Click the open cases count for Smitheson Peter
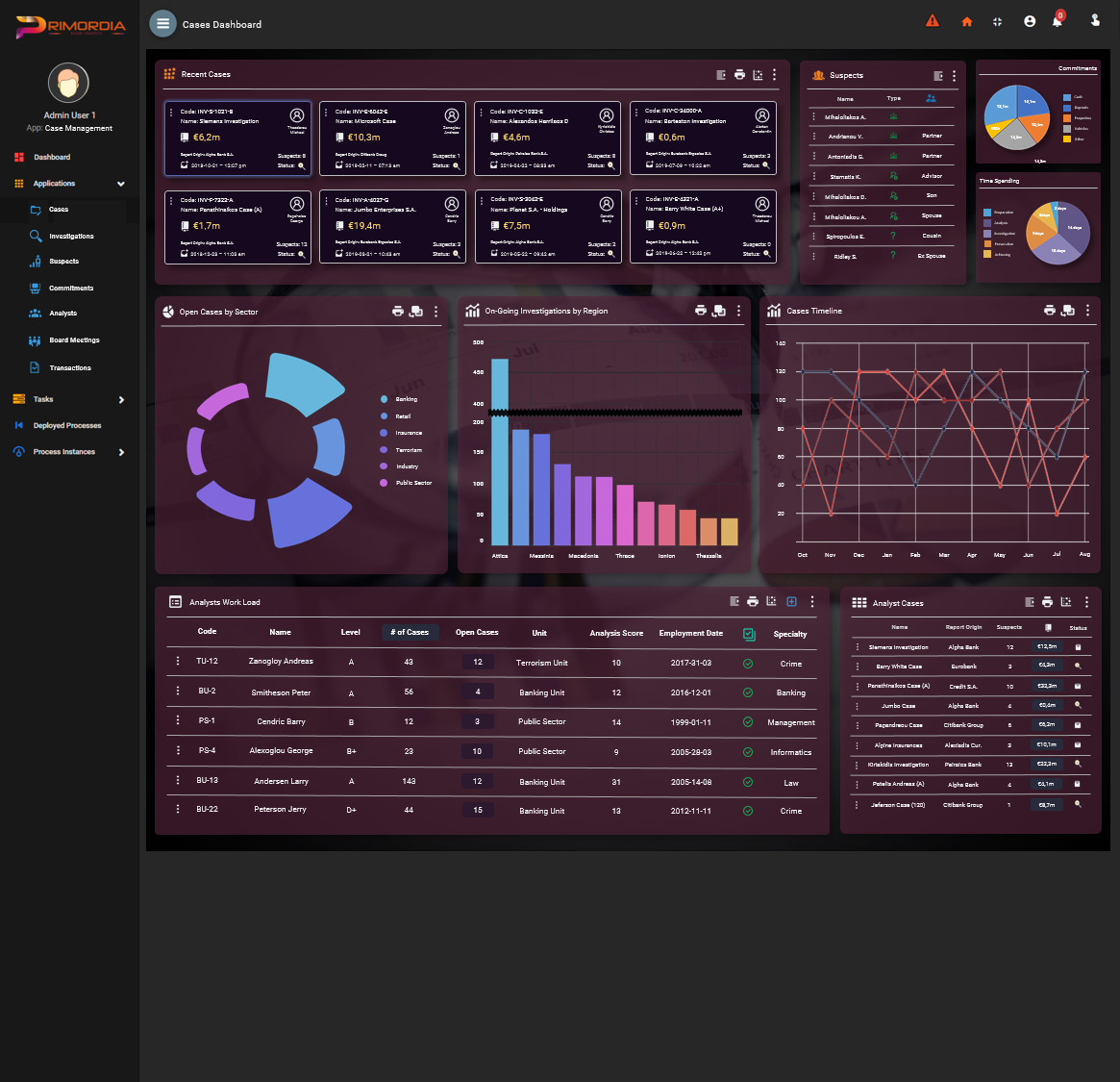The height and width of the screenshot is (1082, 1120). click(x=478, y=692)
